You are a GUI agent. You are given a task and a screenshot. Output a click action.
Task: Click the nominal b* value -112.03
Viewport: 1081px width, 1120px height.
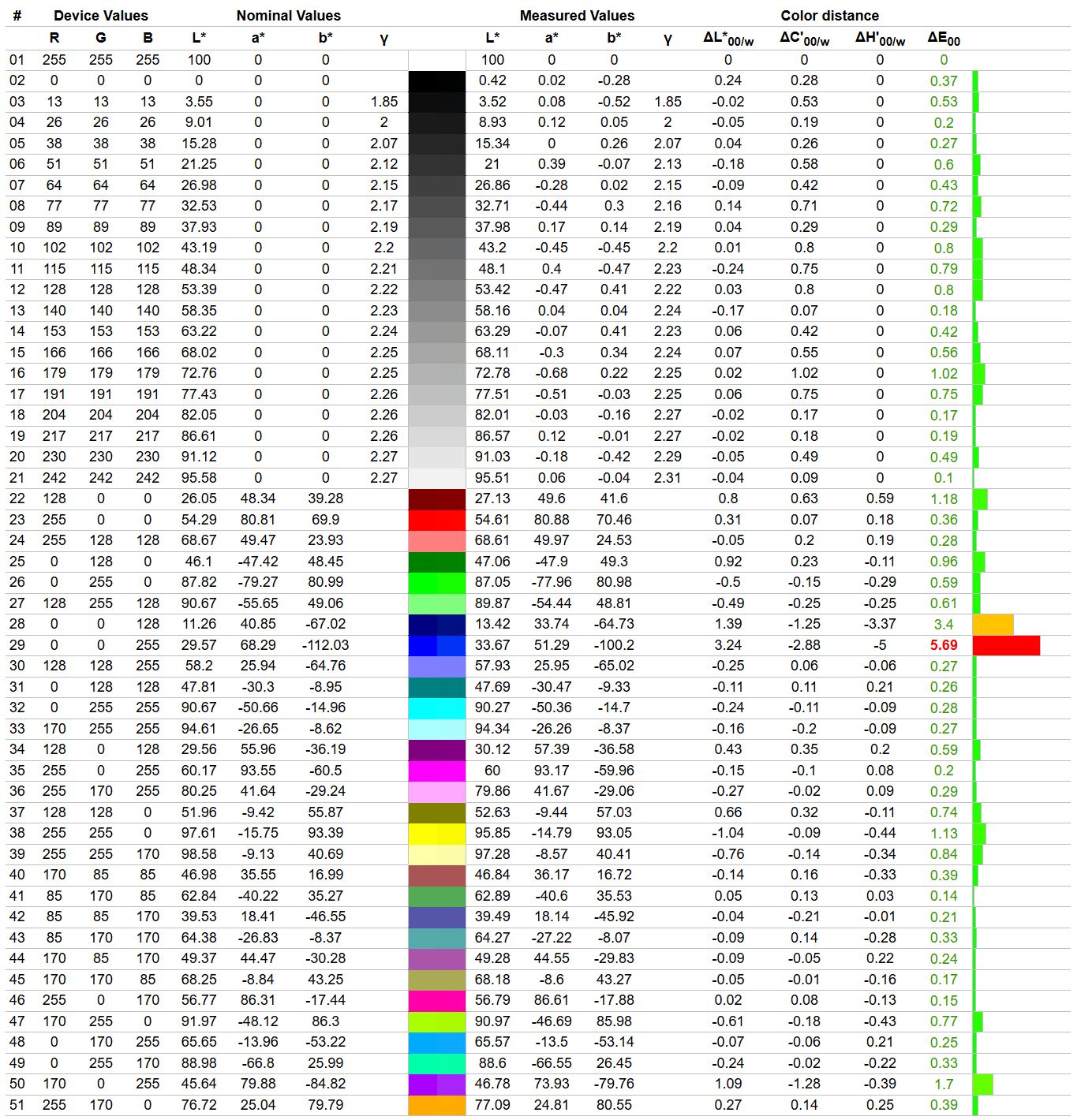coord(325,645)
